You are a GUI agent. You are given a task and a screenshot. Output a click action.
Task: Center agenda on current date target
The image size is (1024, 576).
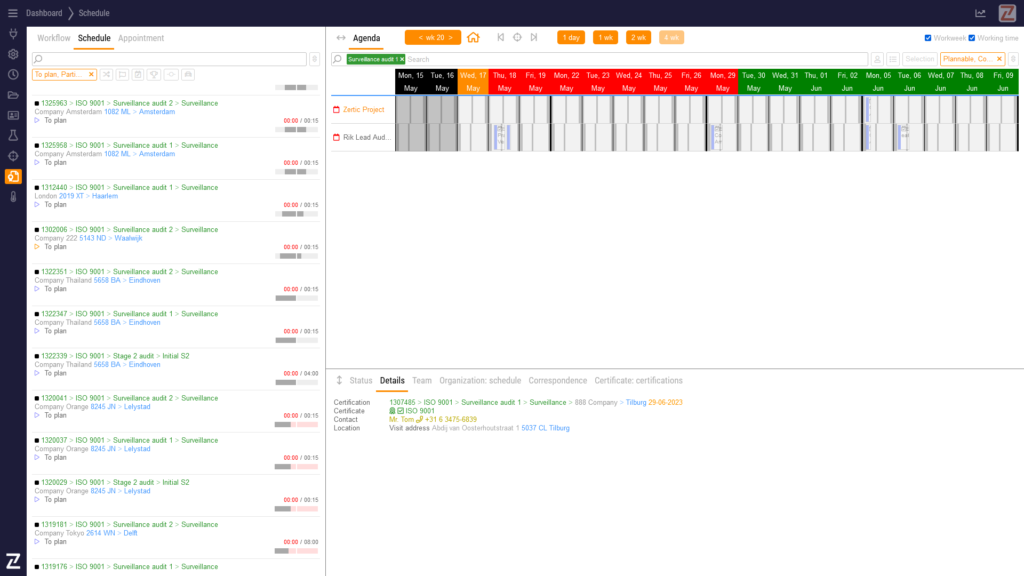[517, 38]
